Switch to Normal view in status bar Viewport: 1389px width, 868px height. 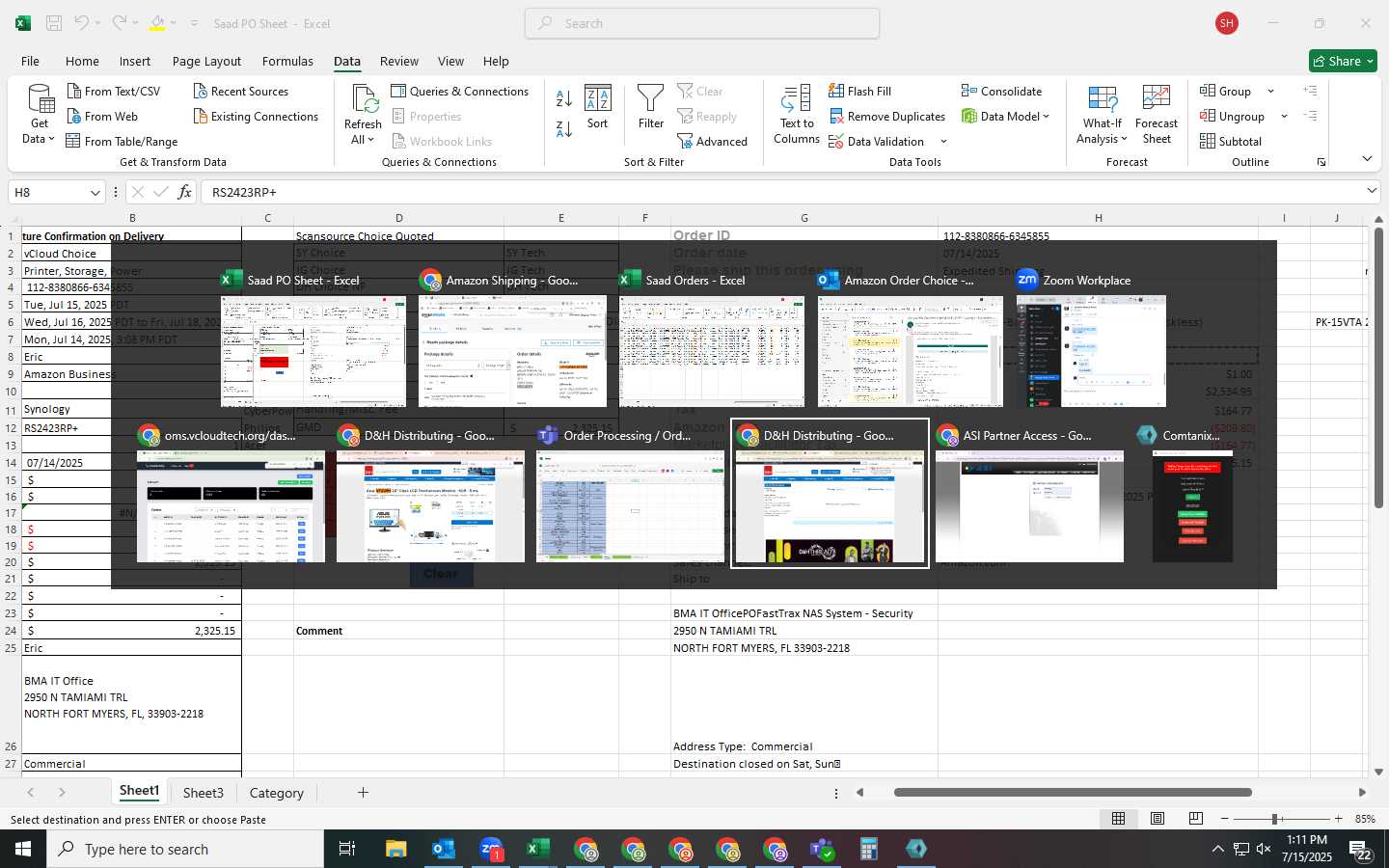[x=1118, y=819]
